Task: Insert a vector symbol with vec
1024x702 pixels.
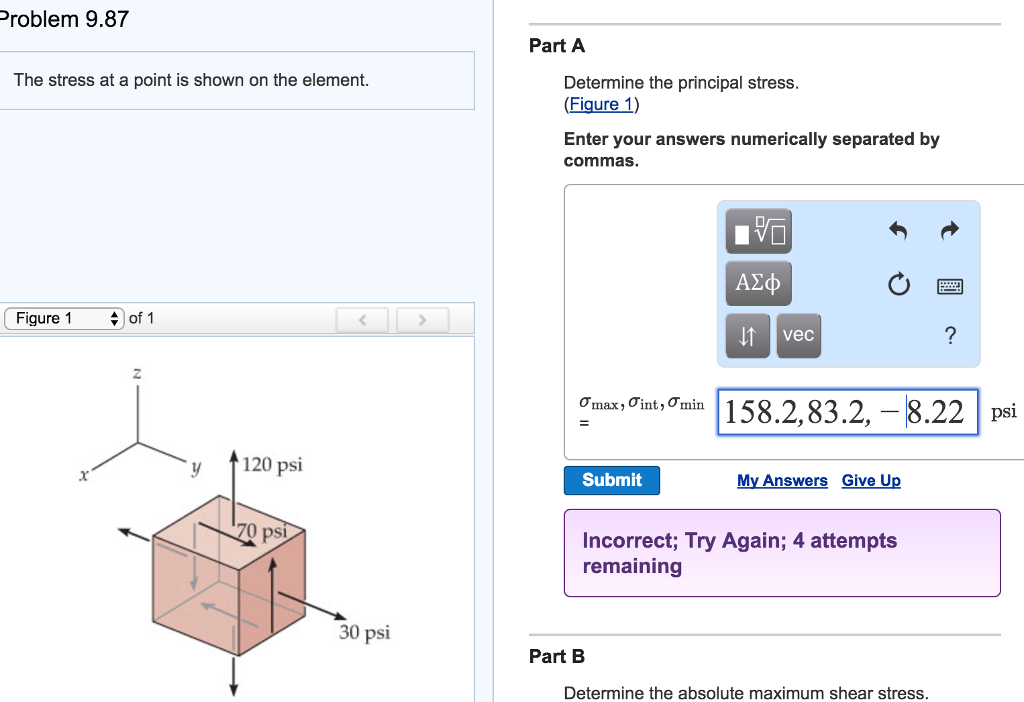Action: coord(798,335)
